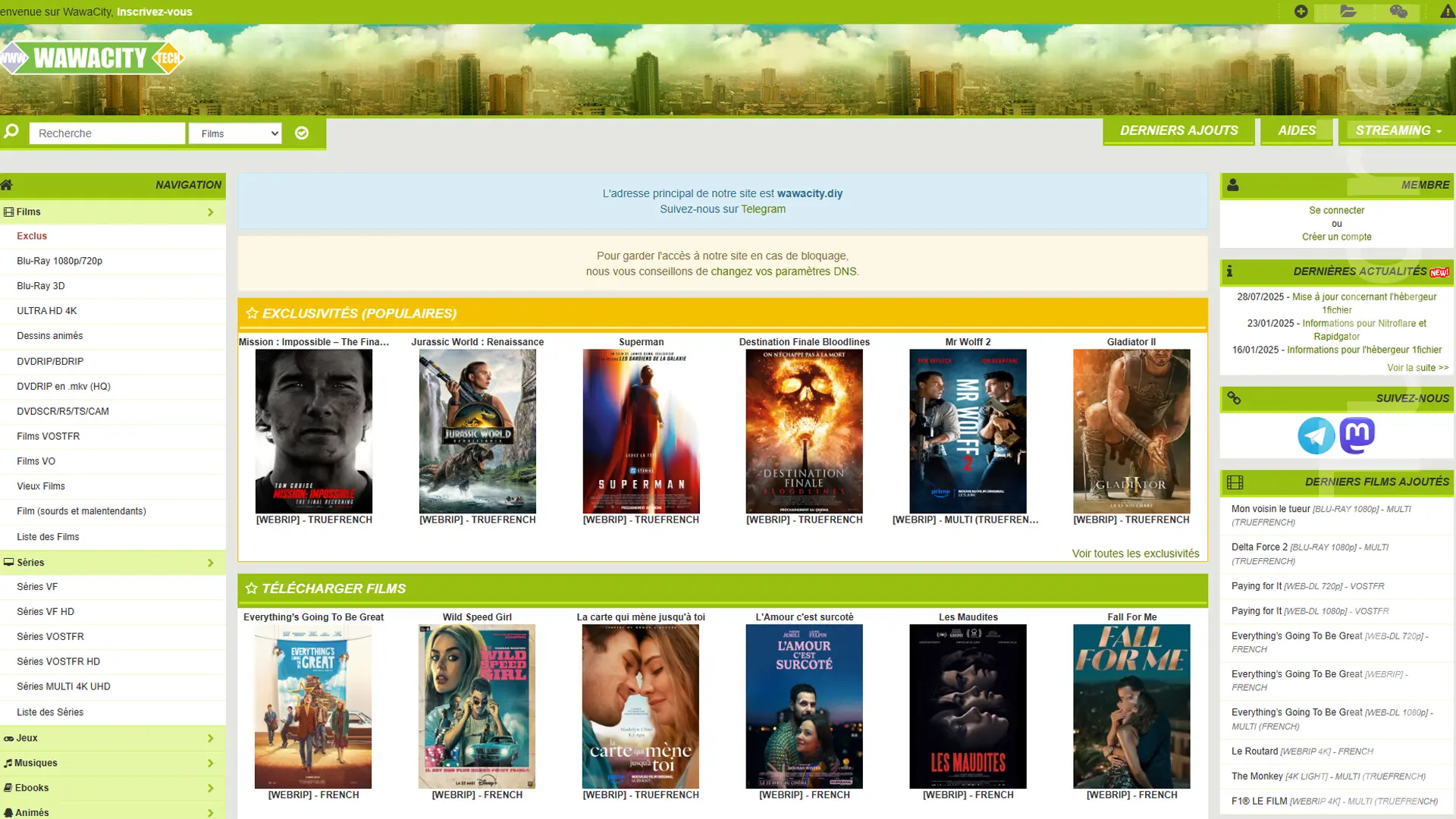The image size is (1456, 819).
Task: Open the Telegram icon under Suivez-nous
Action: pos(1316,435)
